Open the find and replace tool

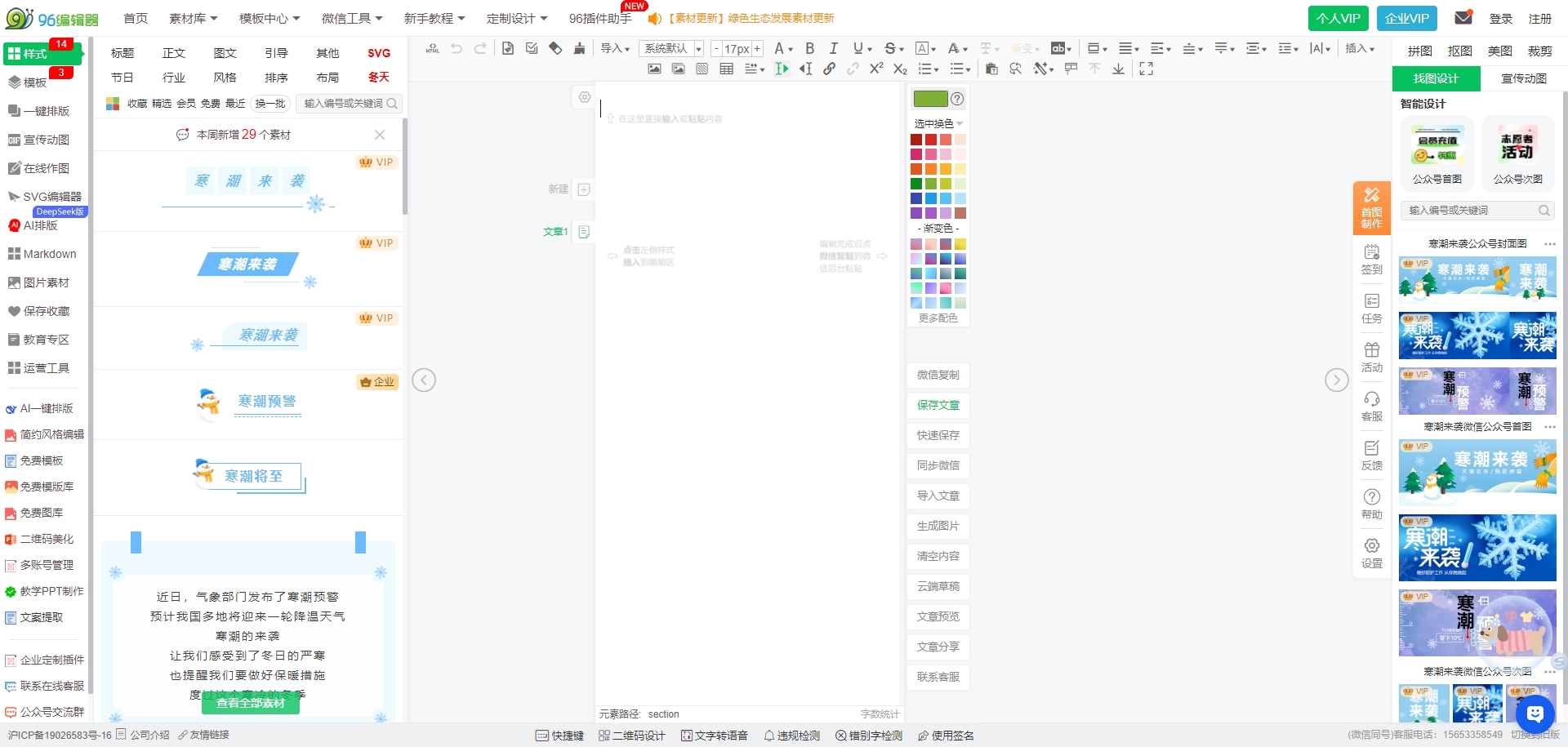click(x=1015, y=69)
